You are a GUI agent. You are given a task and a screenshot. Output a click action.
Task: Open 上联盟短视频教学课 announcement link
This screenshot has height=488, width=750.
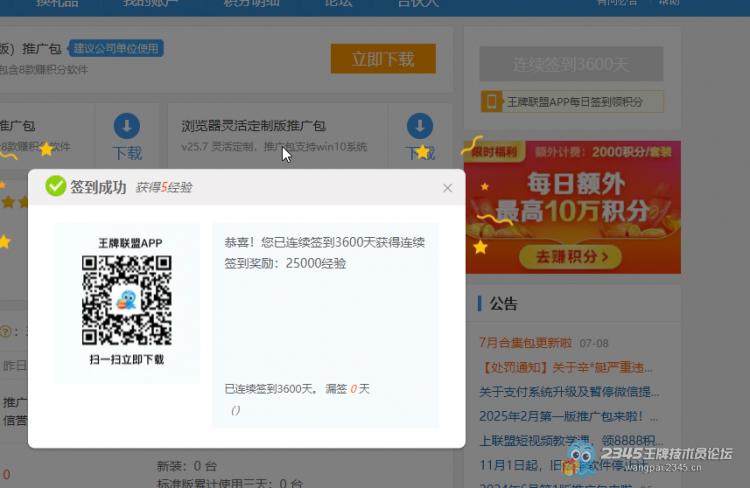tap(572, 440)
